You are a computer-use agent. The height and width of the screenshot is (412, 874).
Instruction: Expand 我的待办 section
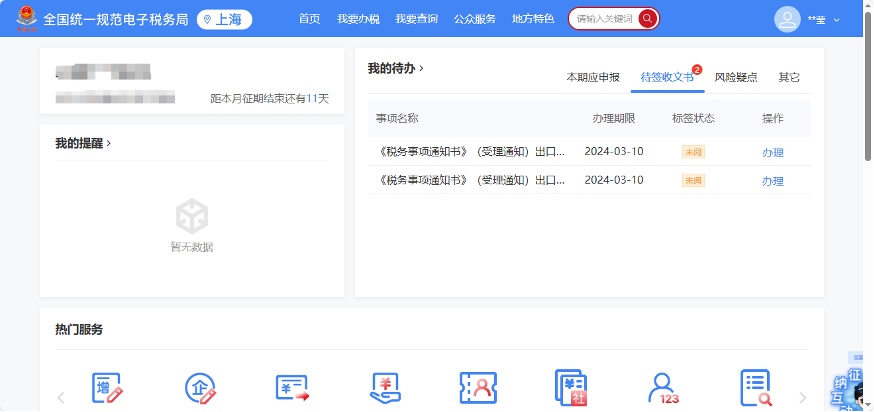[x=396, y=69]
